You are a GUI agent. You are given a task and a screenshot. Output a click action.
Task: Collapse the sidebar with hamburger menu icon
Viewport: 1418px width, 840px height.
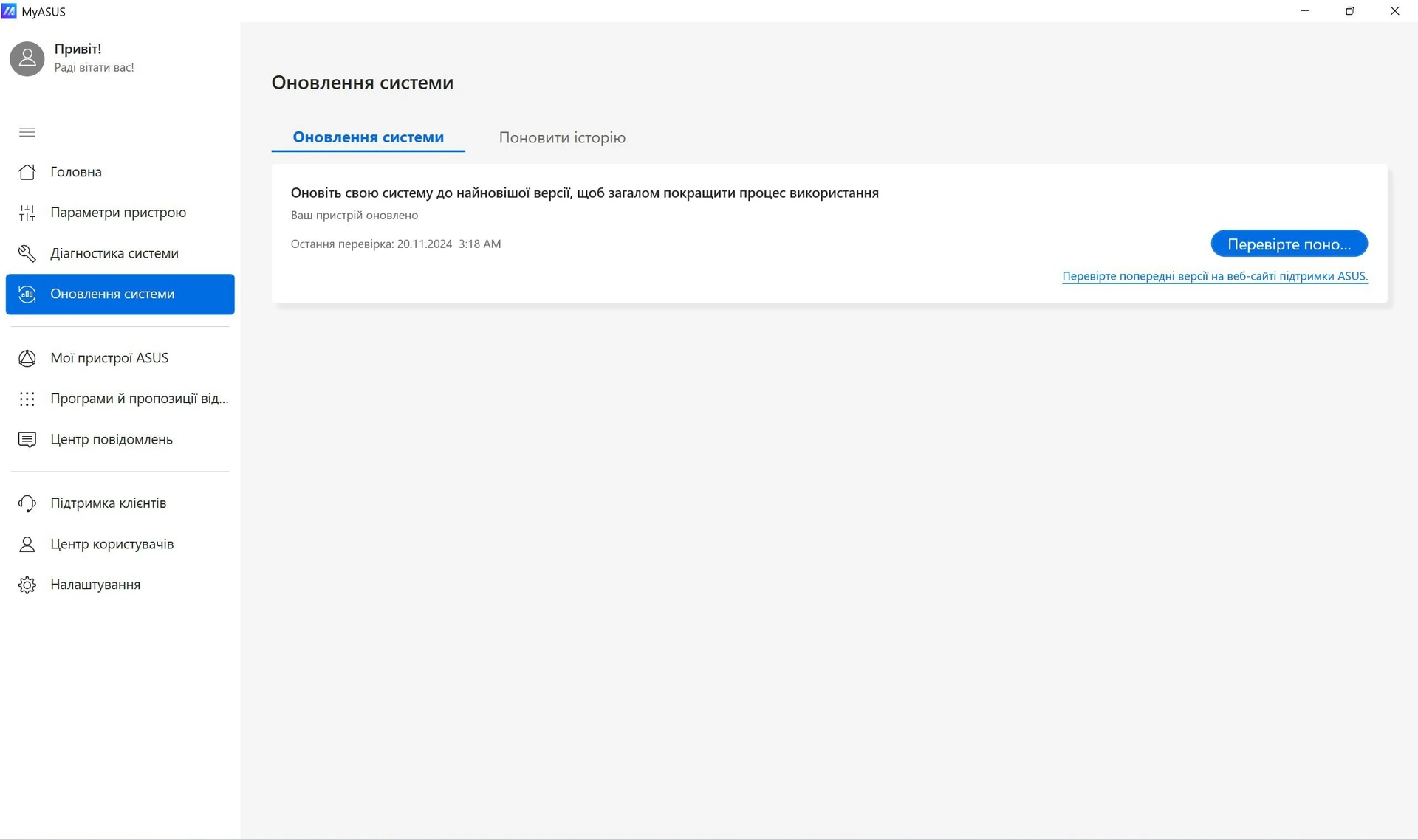[x=27, y=132]
